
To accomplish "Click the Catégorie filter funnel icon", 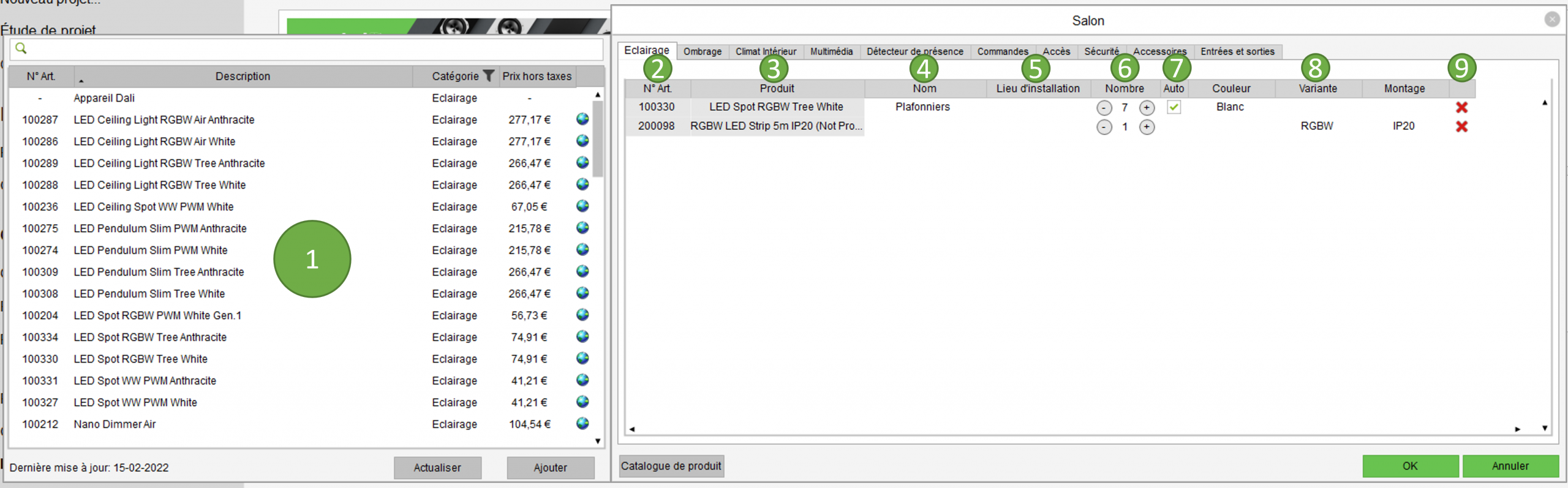I will point(488,76).
